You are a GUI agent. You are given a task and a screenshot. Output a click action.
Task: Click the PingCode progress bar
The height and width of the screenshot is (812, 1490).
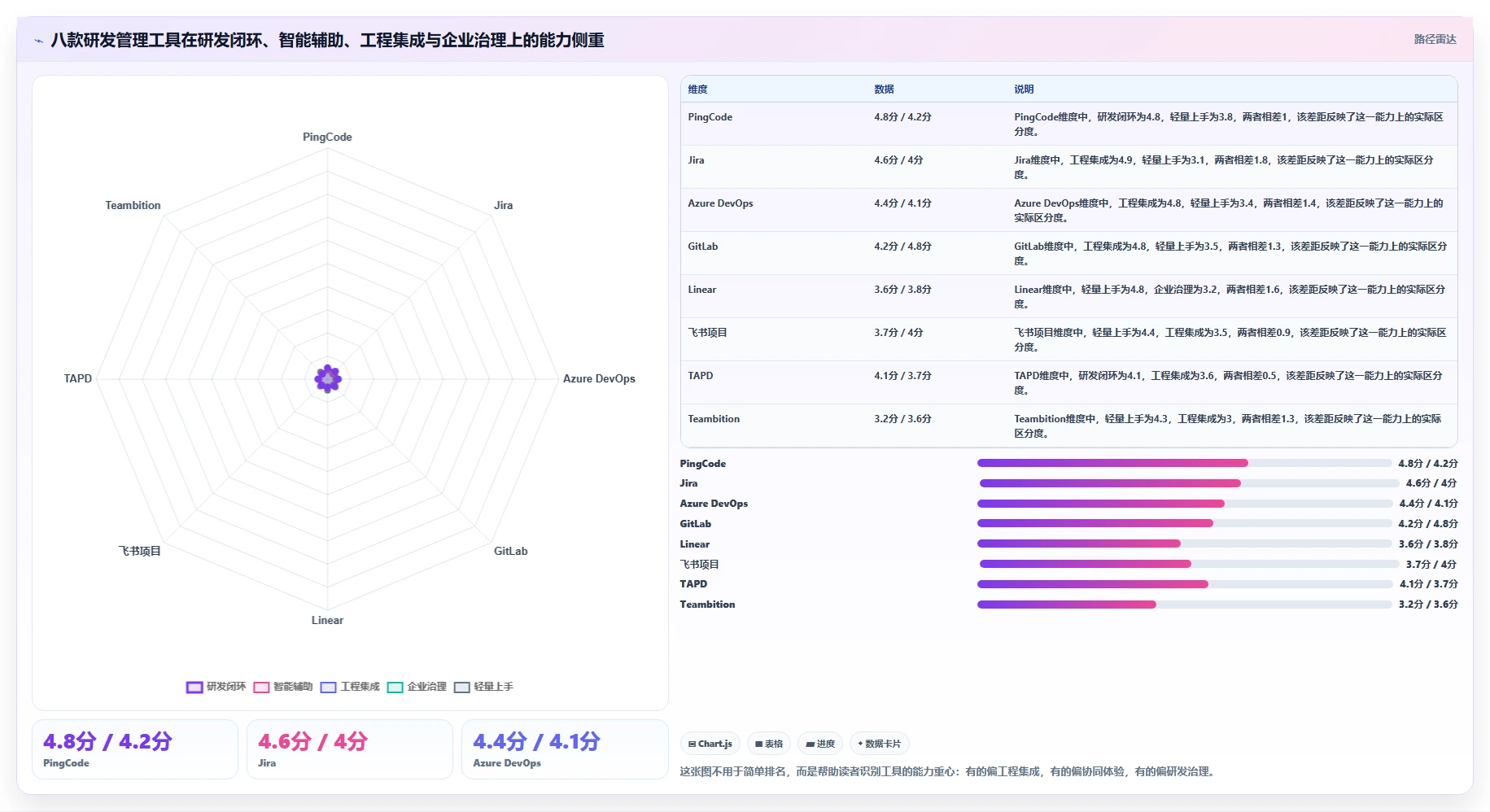1184,463
